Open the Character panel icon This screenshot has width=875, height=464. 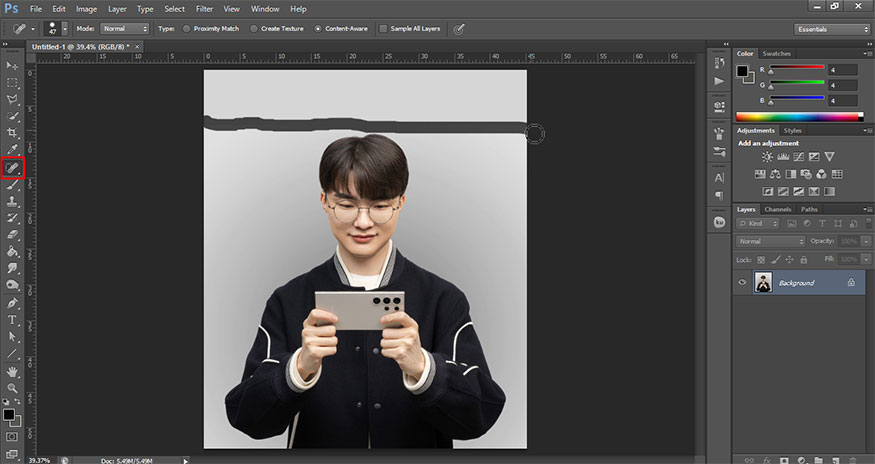click(719, 179)
